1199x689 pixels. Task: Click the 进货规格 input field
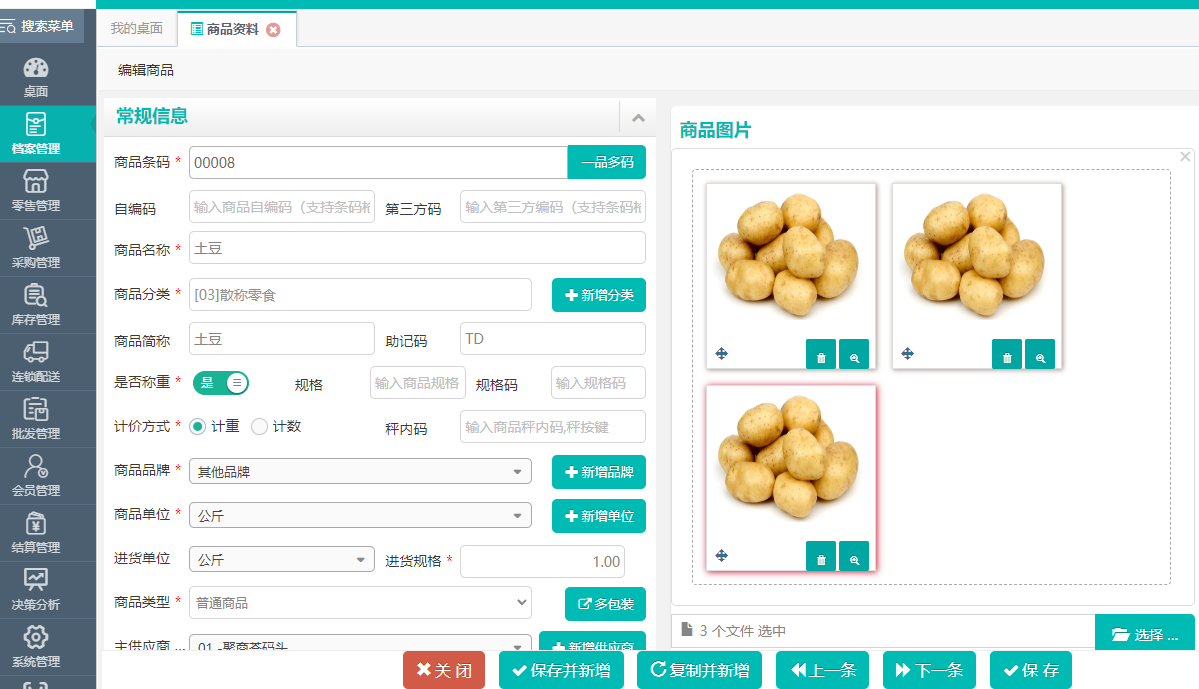[x=542, y=561]
